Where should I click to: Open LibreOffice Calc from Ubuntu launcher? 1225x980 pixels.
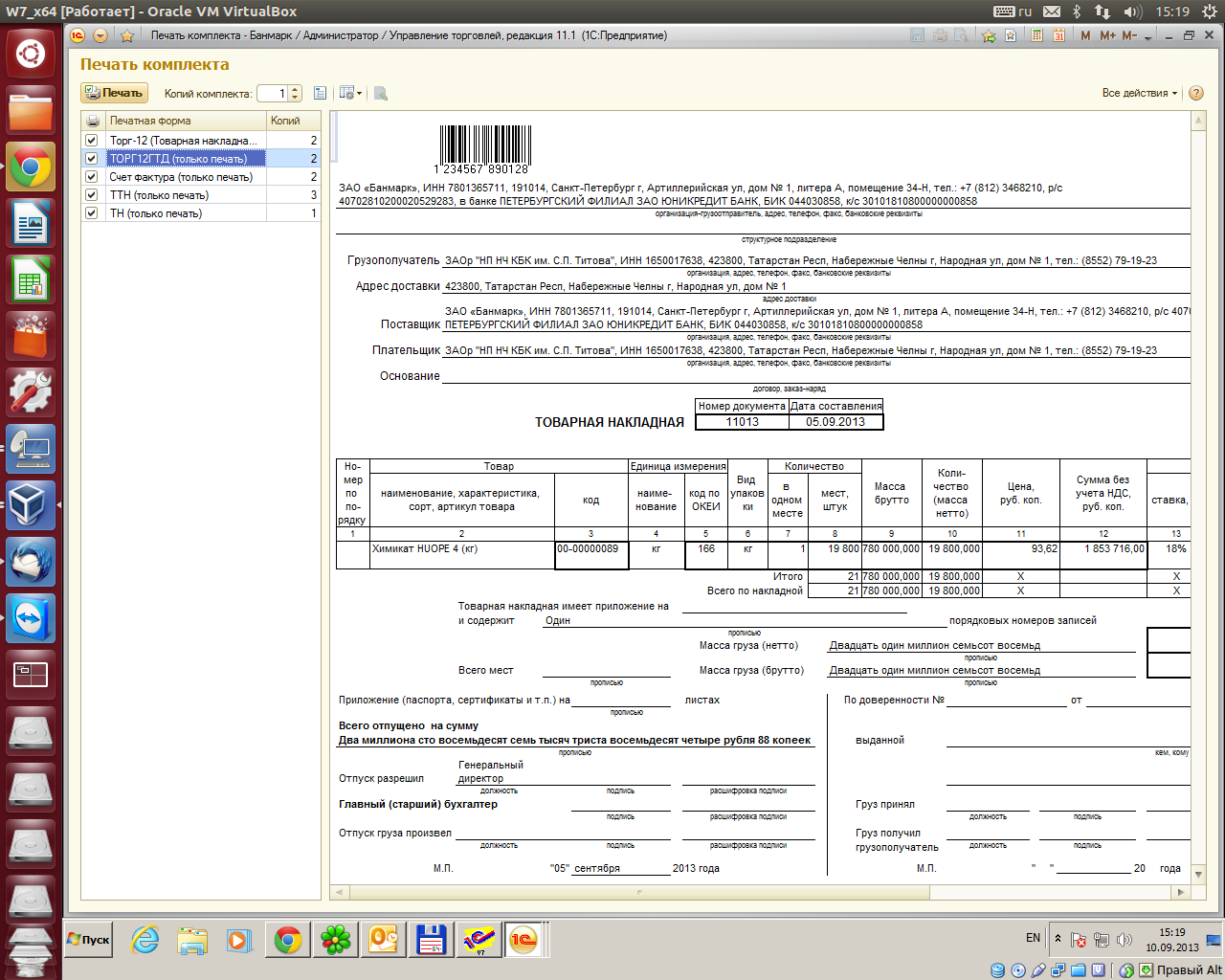pyautogui.click(x=31, y=281)
